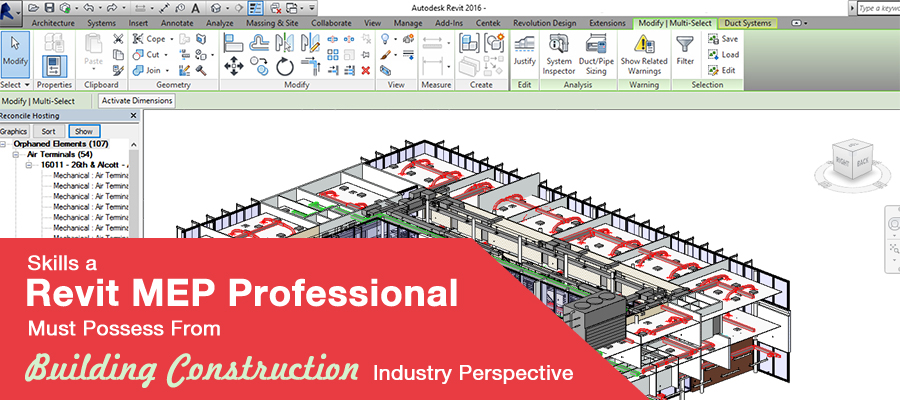Open a project with the folder icon
The width and height of the screenshot is (900, 400).
tap(33, 8)
